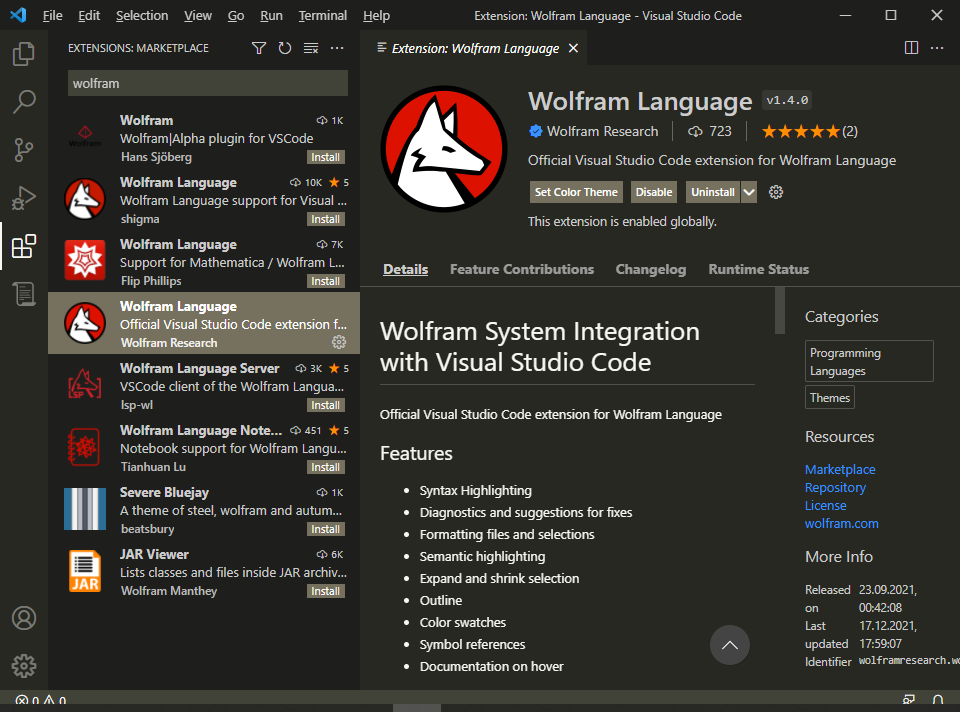Open the extension settings gear next to Uninstall
960x712 pixels.
776,192
